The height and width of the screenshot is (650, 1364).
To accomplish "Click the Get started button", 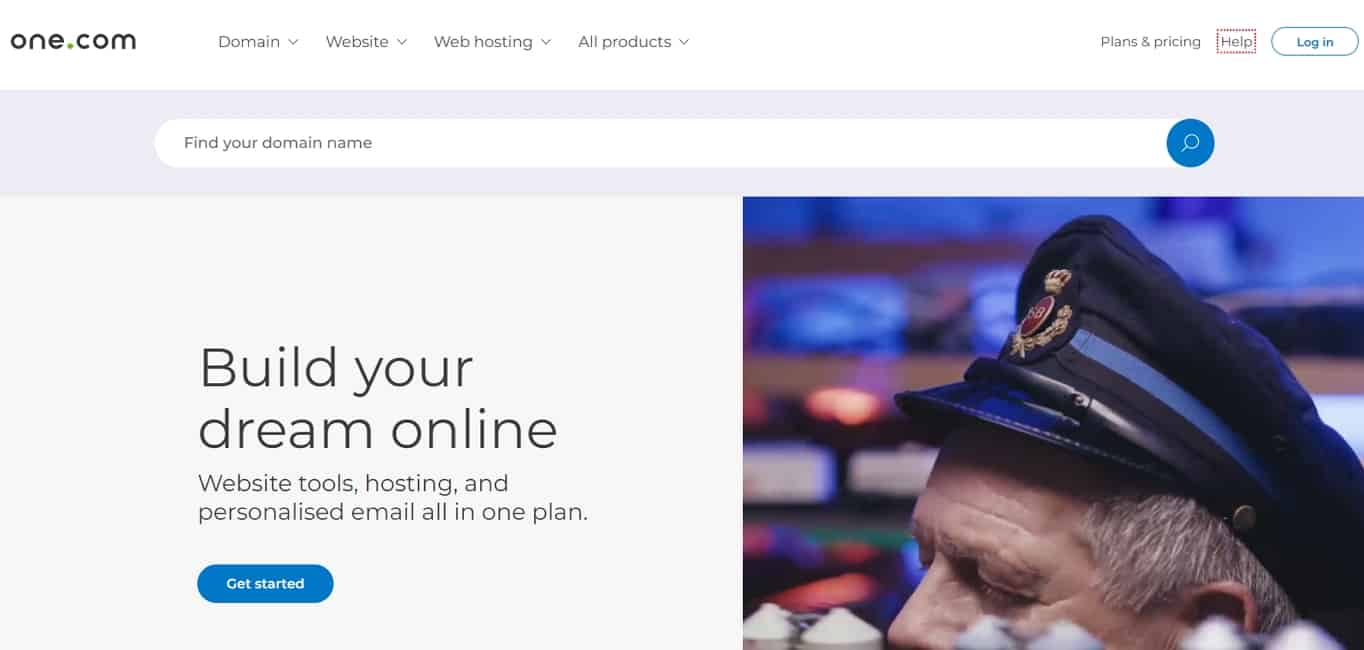I will [x=265, y=584].
